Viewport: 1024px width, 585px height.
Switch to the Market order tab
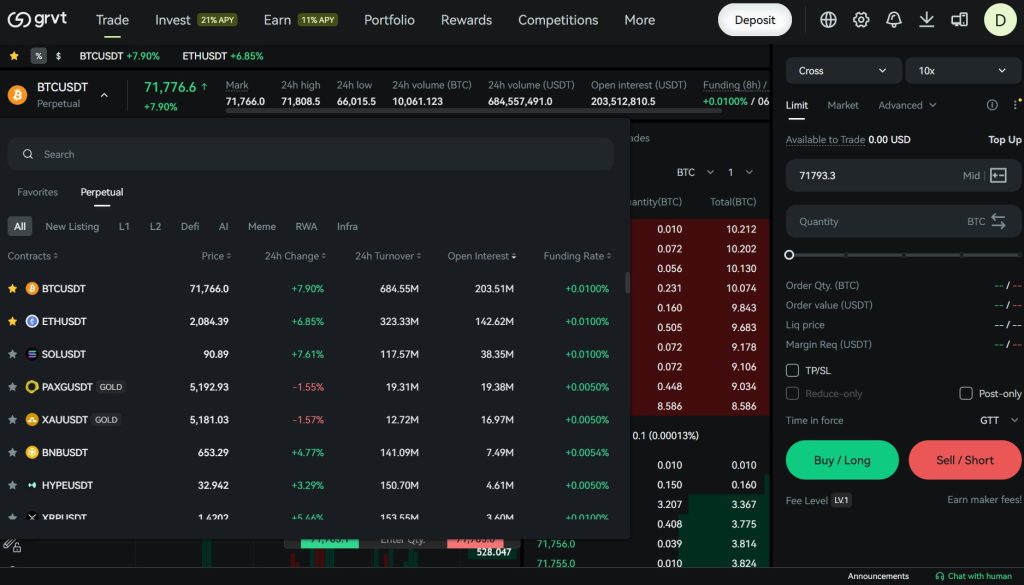click(x=842, y=105)
